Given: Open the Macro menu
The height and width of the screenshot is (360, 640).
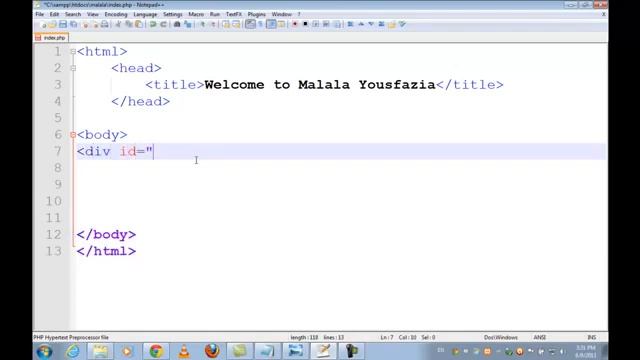Looking at the screenshot, I should 196,14.
